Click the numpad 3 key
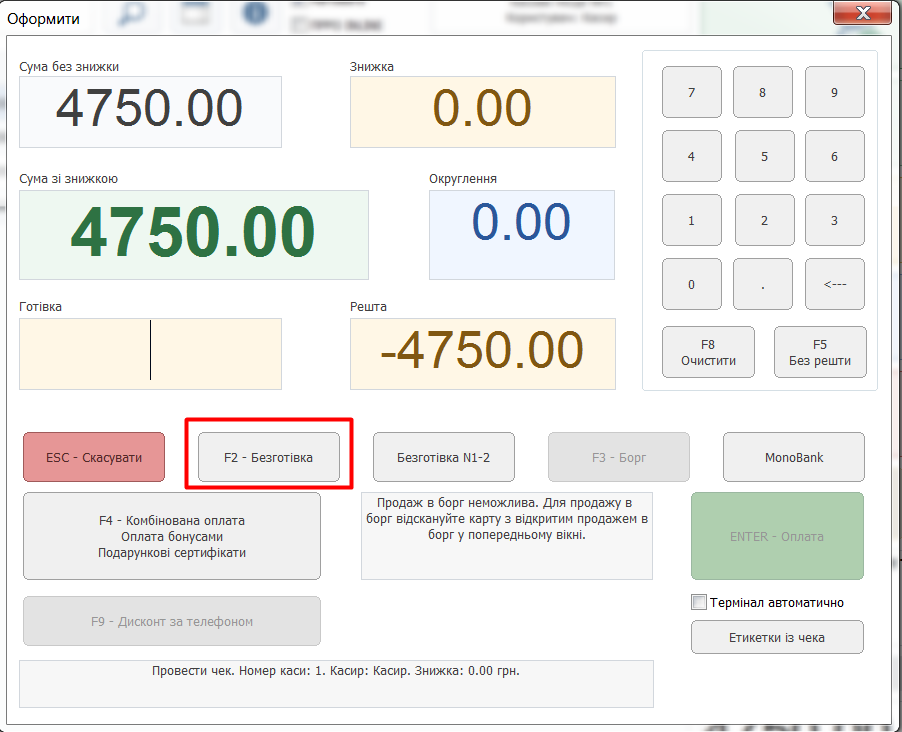Image resolution: width=902 pixels, height=732 pixels. tap(835, 220)
